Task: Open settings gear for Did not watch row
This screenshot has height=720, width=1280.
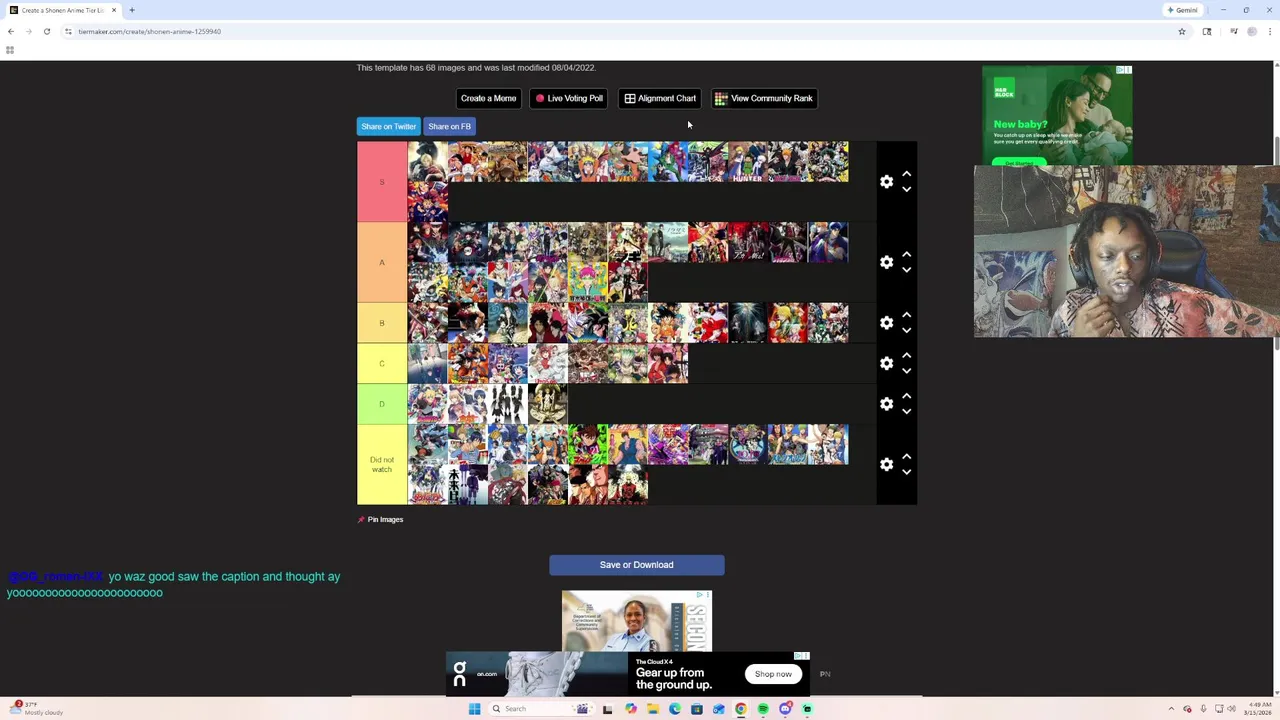Action: point(886,465)
